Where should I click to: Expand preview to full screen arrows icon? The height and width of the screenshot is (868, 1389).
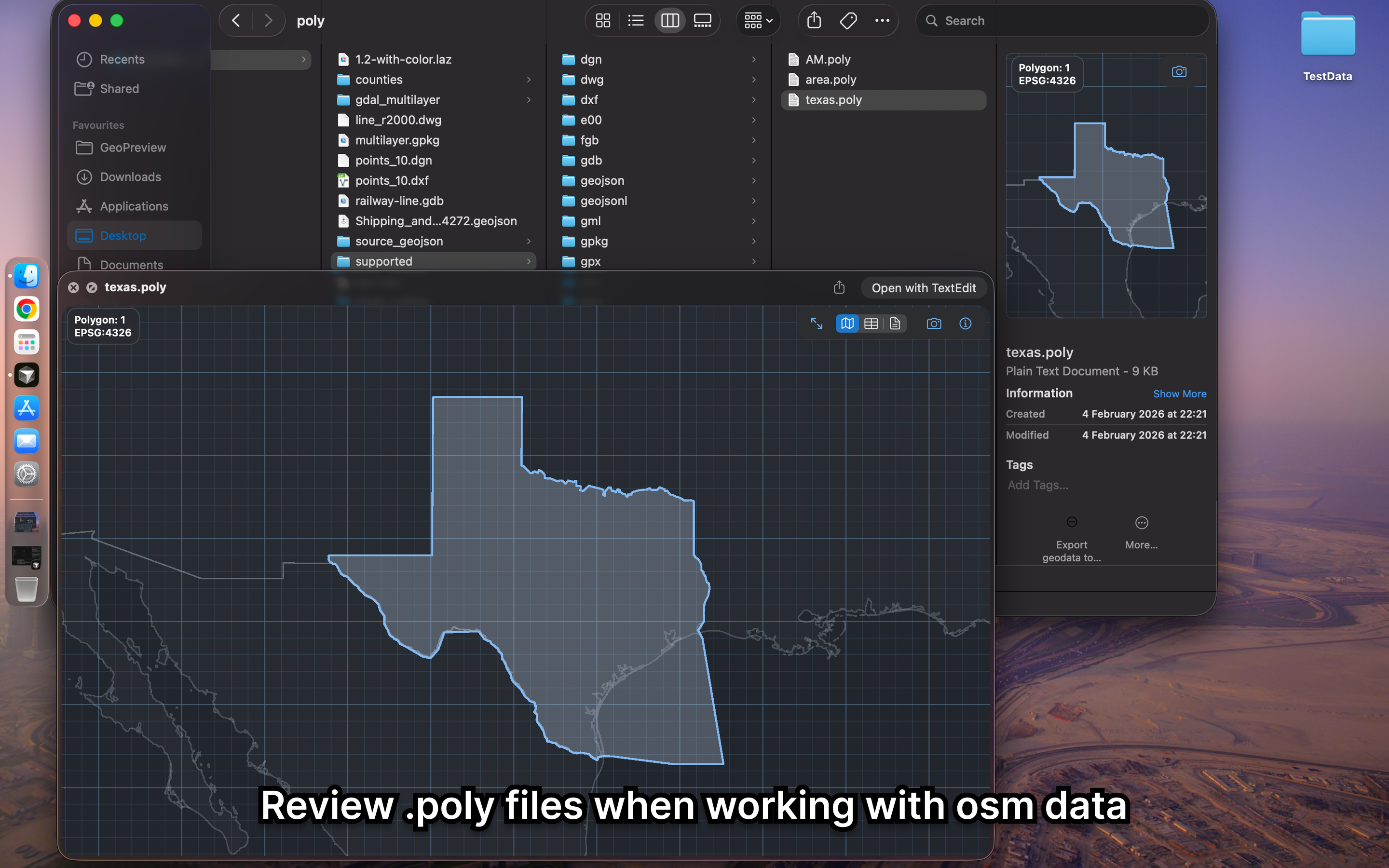click(816, 324)
